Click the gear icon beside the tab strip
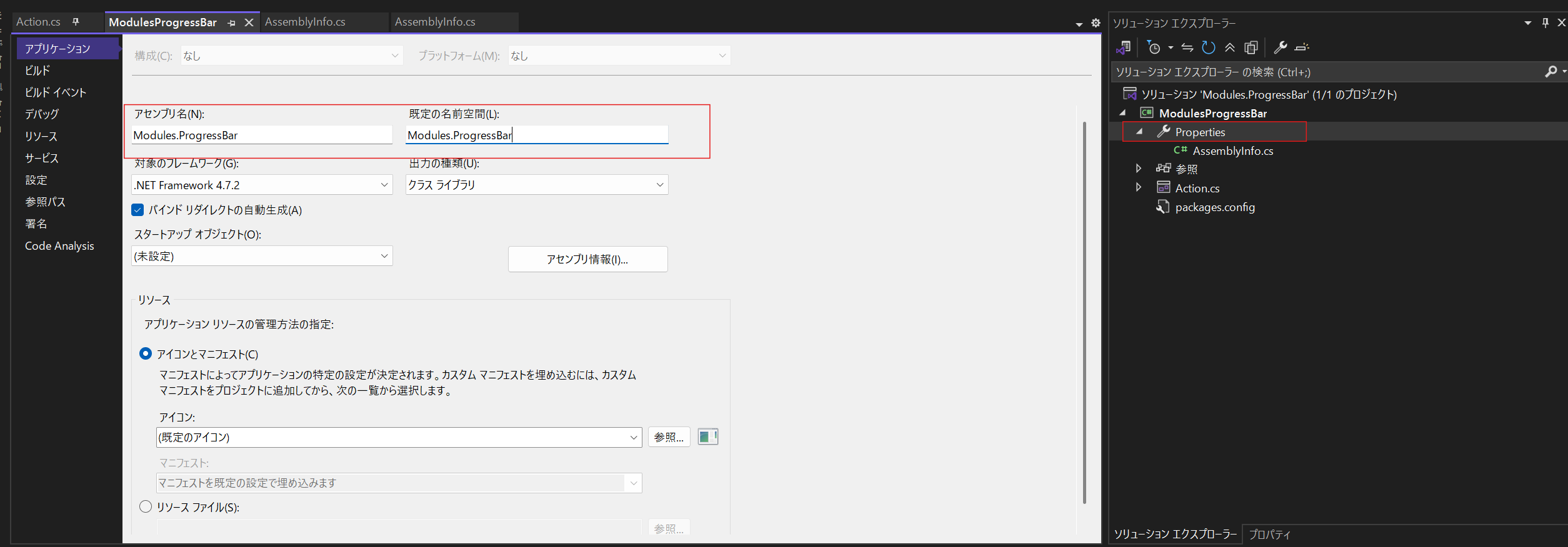Viewport: 1568px width, 547px height. (1096, 23)
